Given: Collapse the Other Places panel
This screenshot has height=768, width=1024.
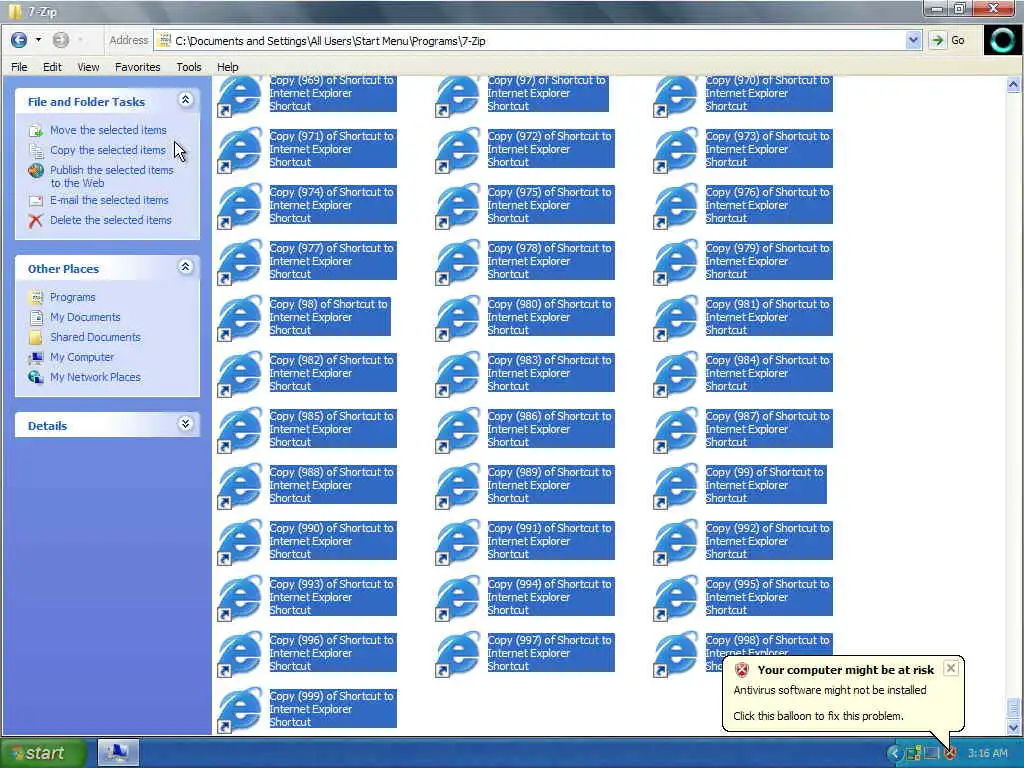Looking at the screenshot, I should [x=185, y=266].
